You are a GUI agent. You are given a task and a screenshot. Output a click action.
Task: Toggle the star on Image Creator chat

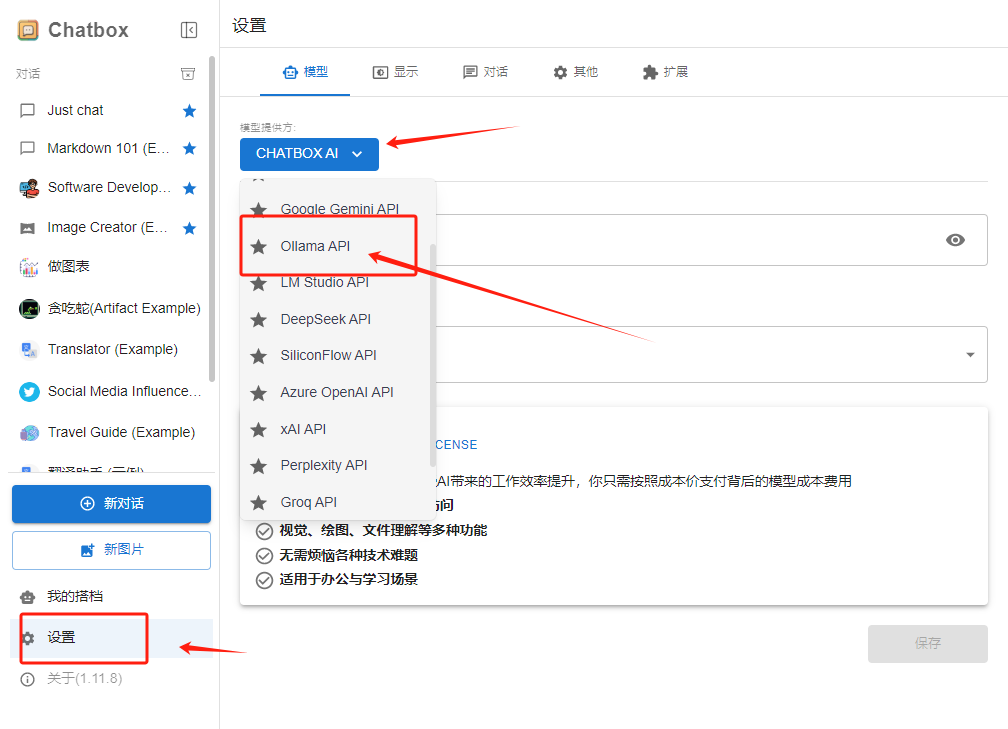189,228
